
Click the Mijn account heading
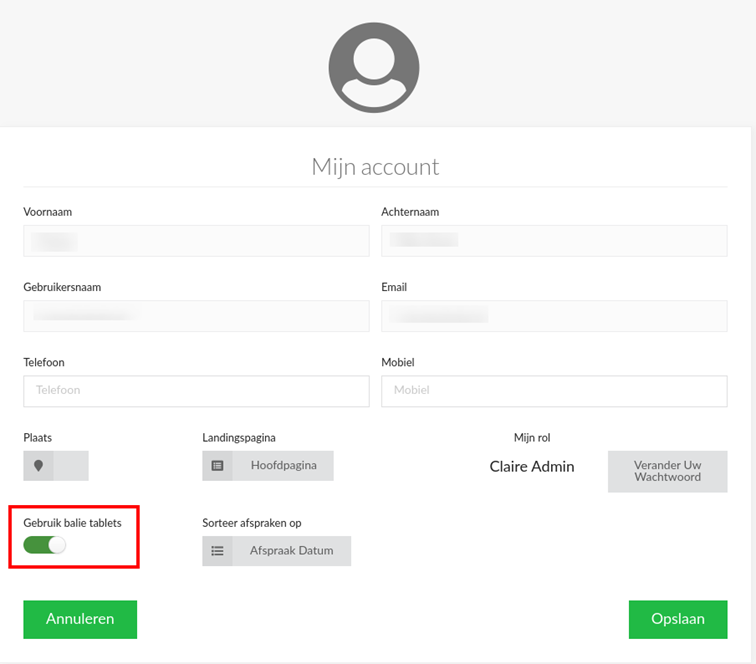375,166
